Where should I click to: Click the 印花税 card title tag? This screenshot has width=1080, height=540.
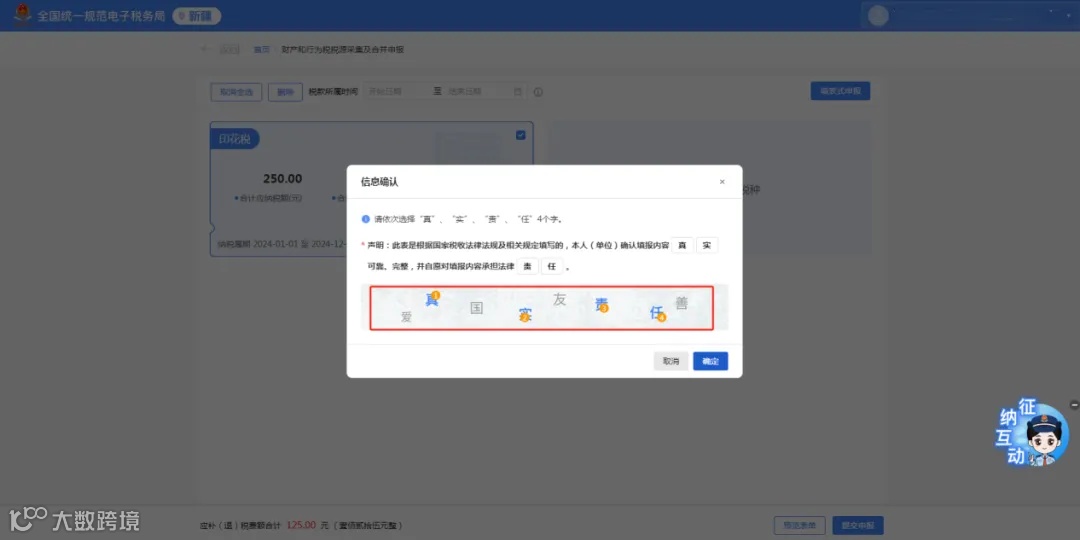click(235, 138)
